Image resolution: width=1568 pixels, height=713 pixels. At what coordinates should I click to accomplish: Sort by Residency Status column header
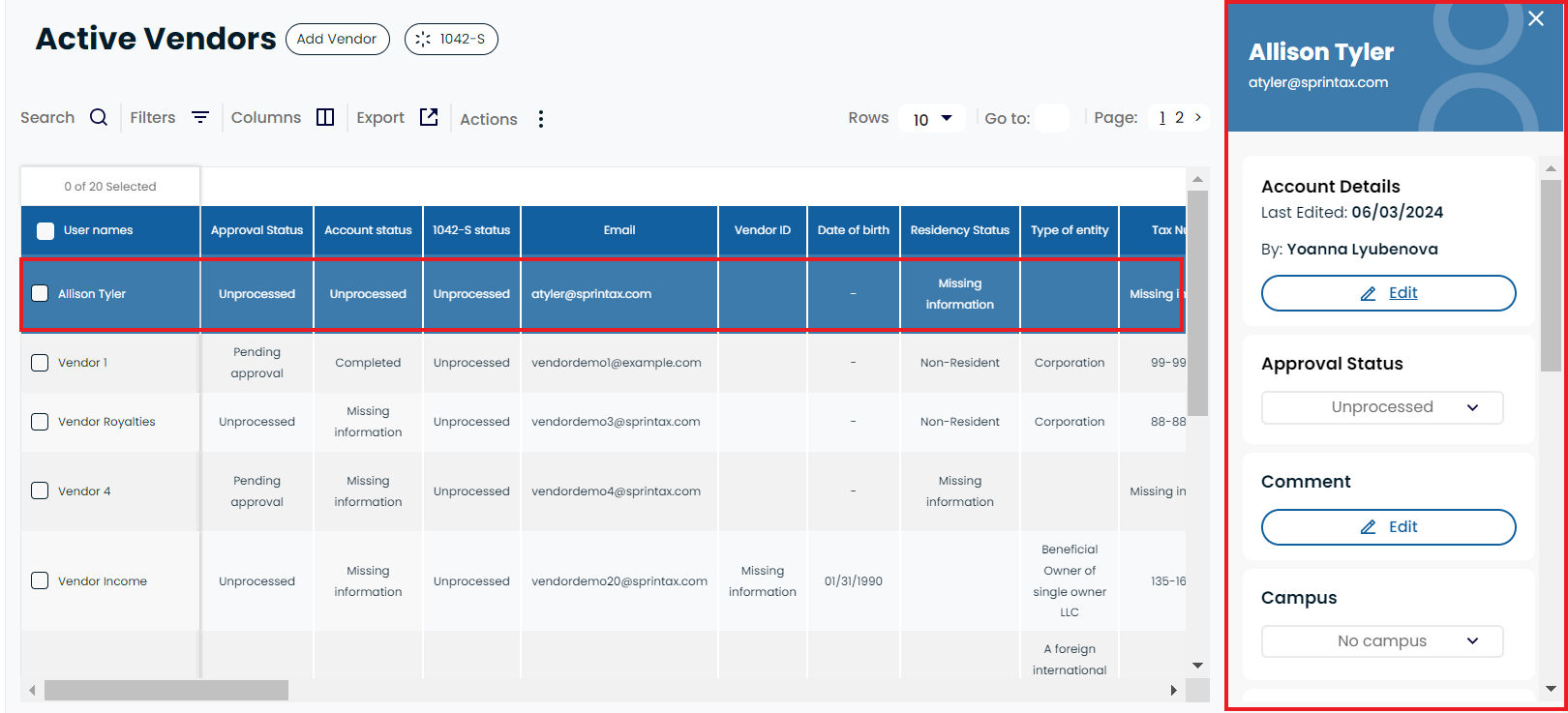(959, 230)
